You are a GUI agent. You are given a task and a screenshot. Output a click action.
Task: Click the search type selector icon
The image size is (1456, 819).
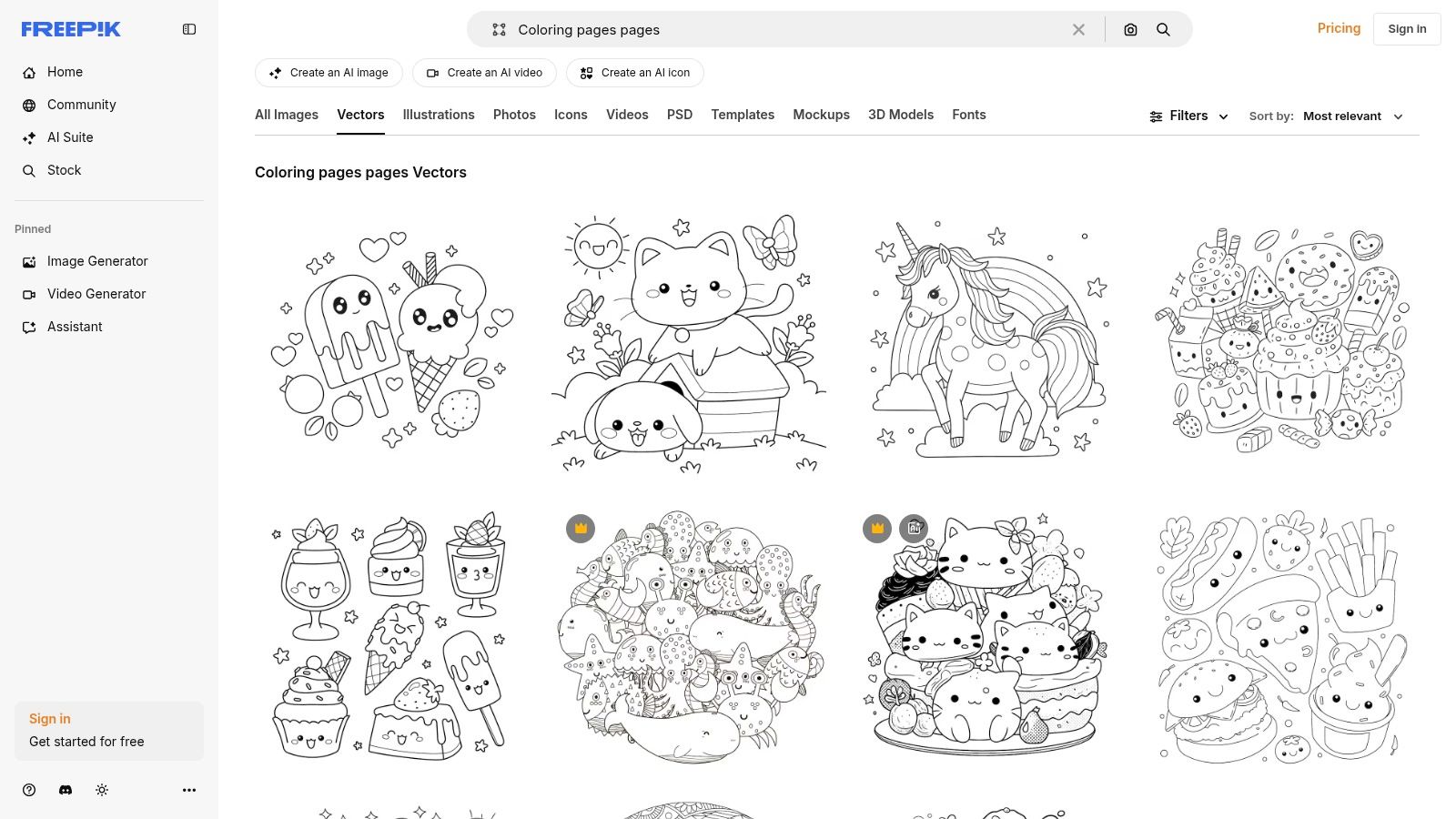(499, 29)
